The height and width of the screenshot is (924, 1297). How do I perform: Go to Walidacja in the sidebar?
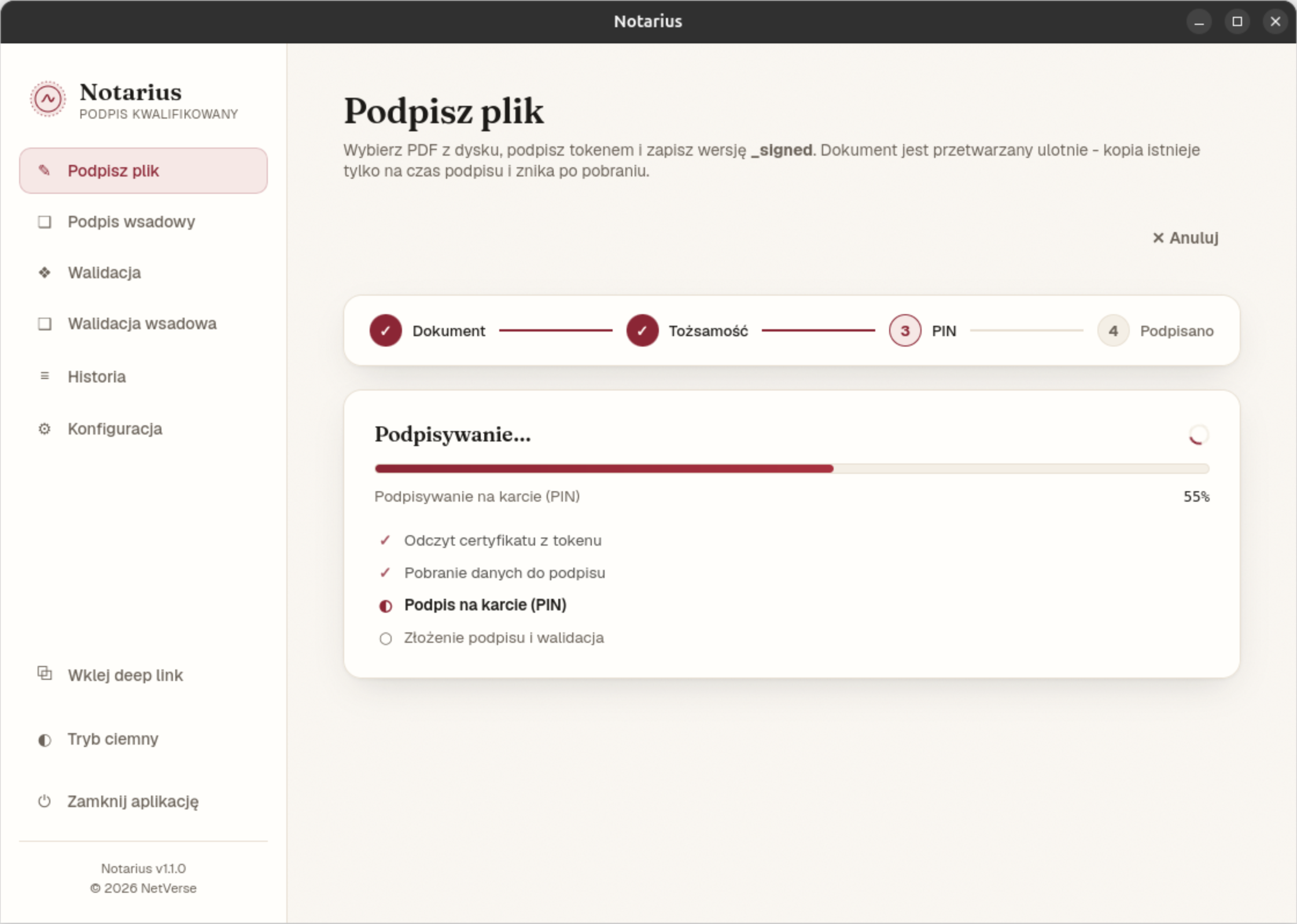143,273
